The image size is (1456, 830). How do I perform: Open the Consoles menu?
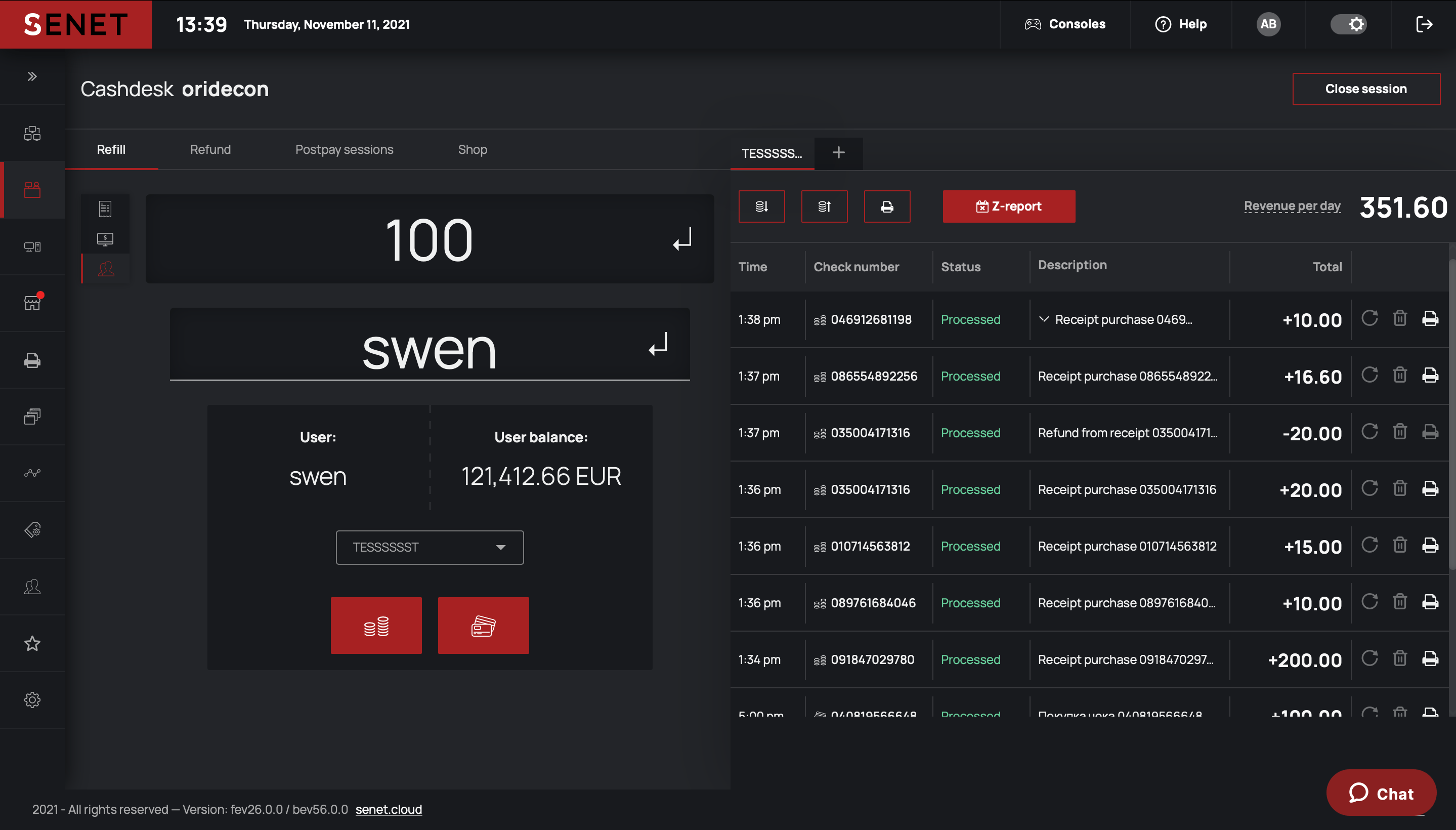point(1065,24)
